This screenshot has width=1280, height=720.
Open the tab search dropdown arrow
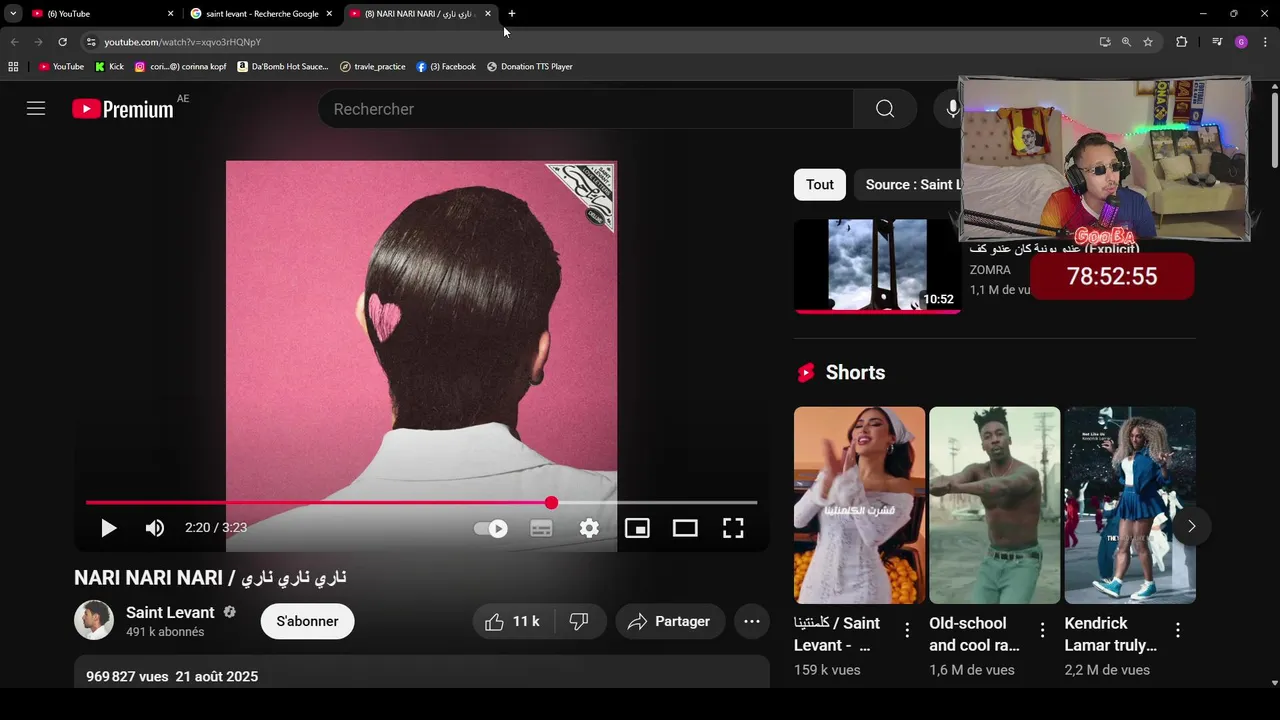click(13, 14)
